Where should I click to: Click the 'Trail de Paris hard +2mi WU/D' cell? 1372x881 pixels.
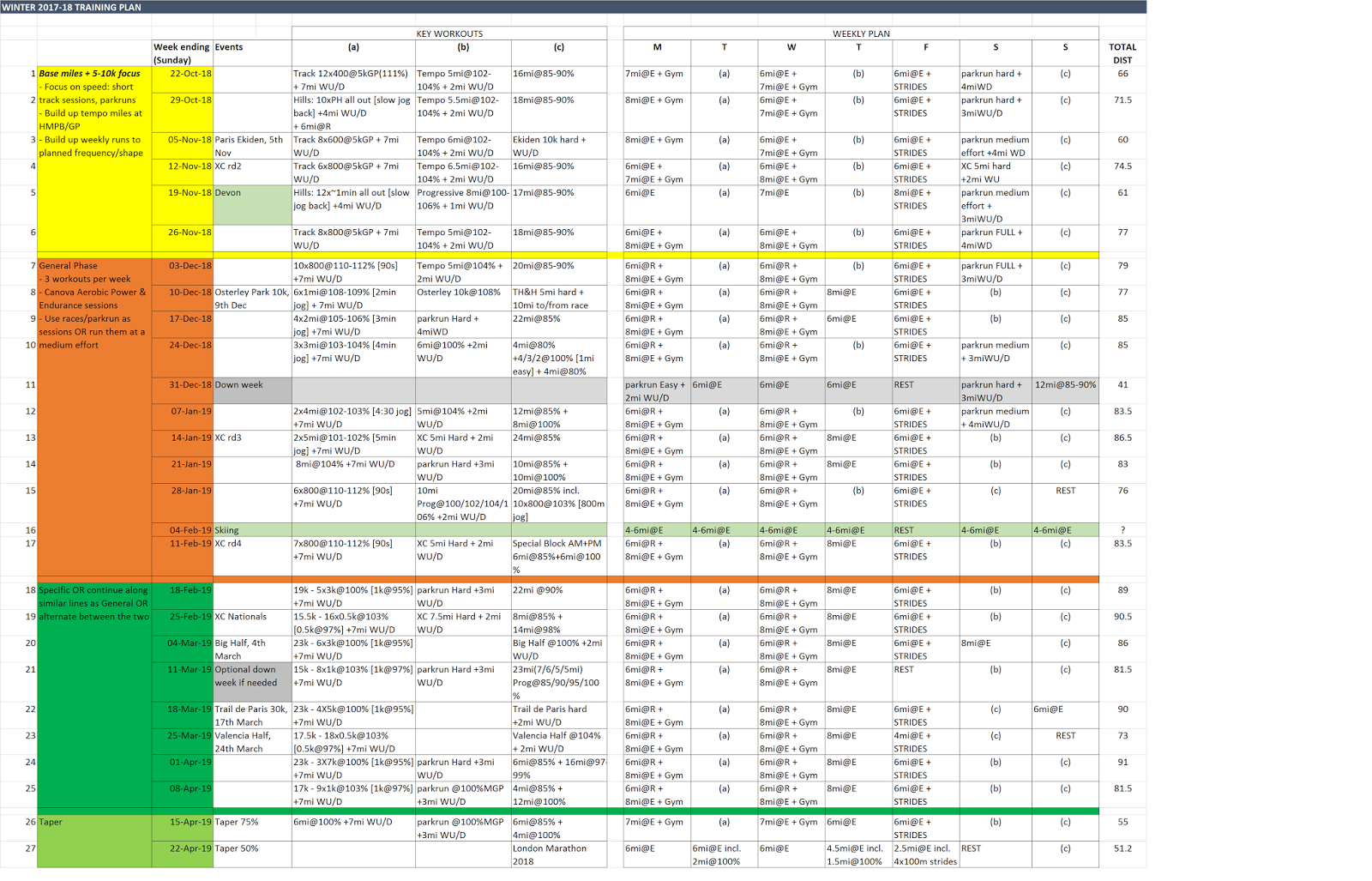click(x=559, y=715)
